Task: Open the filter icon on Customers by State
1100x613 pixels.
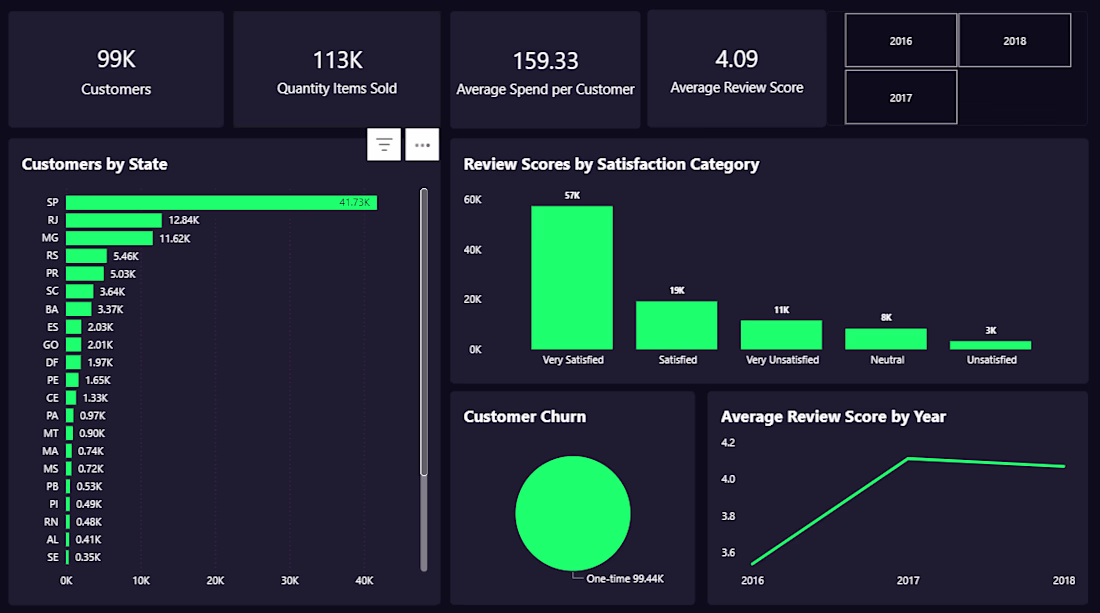Action: coord(384,144)
